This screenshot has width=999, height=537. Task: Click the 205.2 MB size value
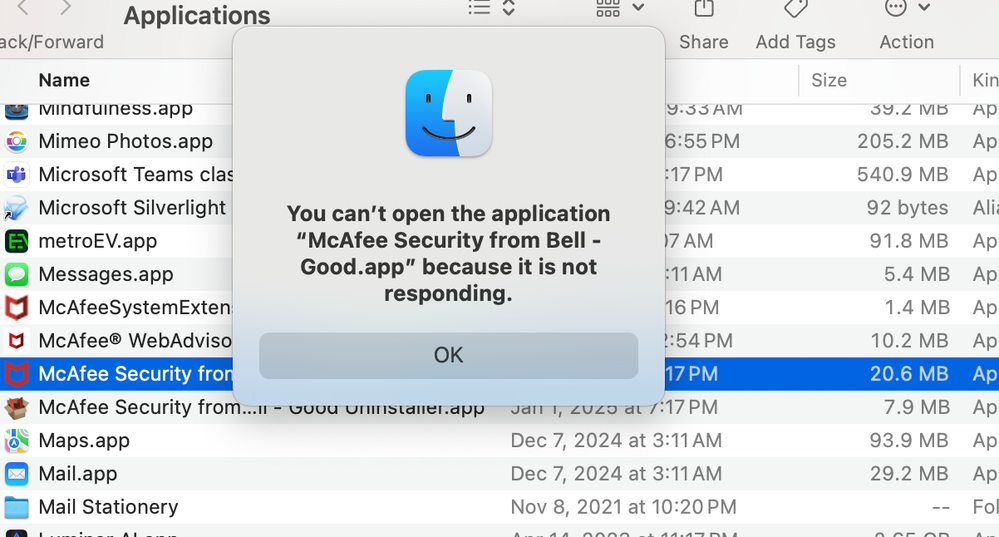pos(903,141)
